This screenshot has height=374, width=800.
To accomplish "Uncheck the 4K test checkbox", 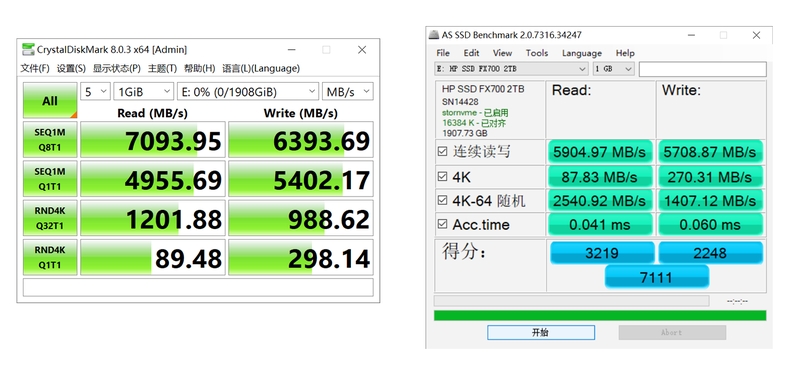I will pos(443,177).
